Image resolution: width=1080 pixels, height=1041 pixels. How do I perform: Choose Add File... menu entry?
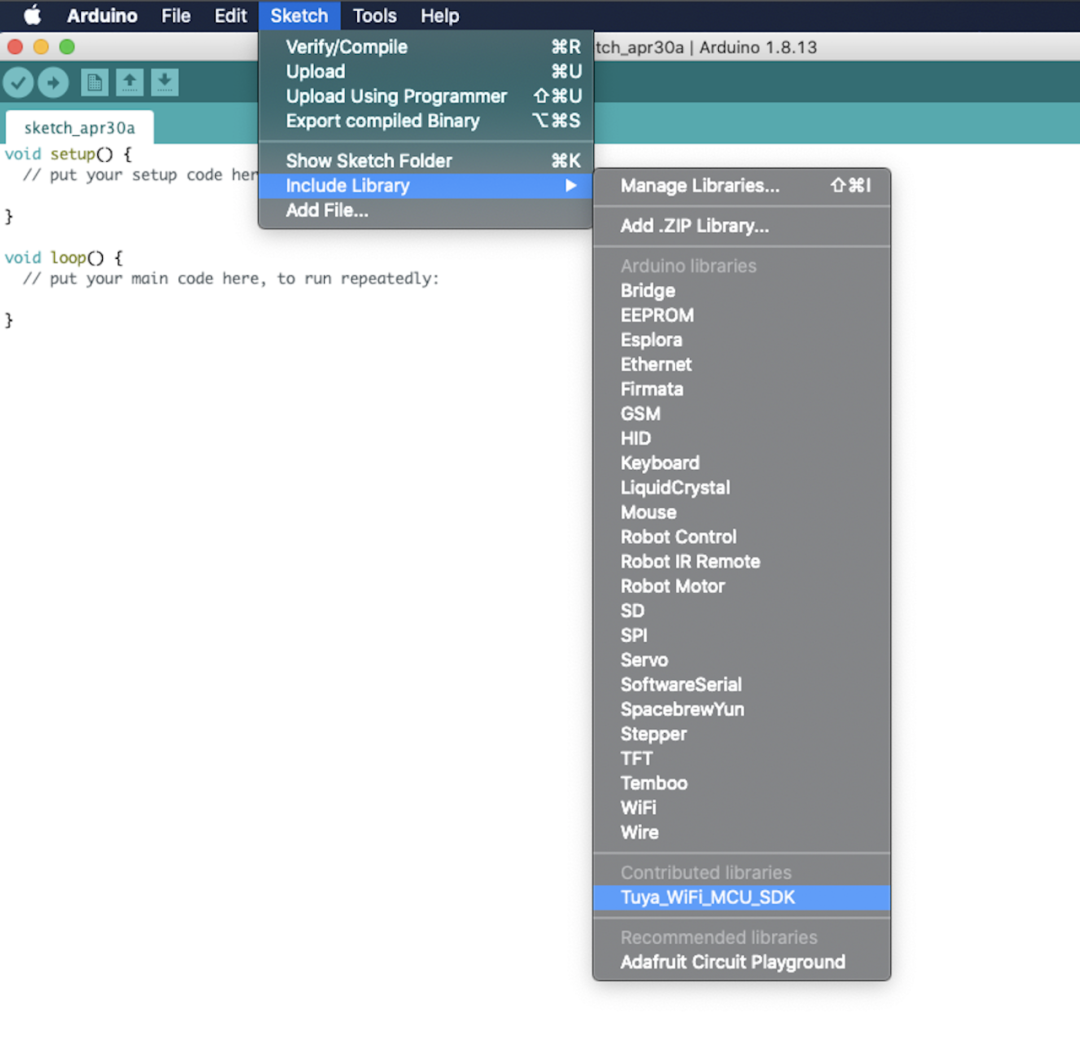pyautogui.click(x=426, y=210)
